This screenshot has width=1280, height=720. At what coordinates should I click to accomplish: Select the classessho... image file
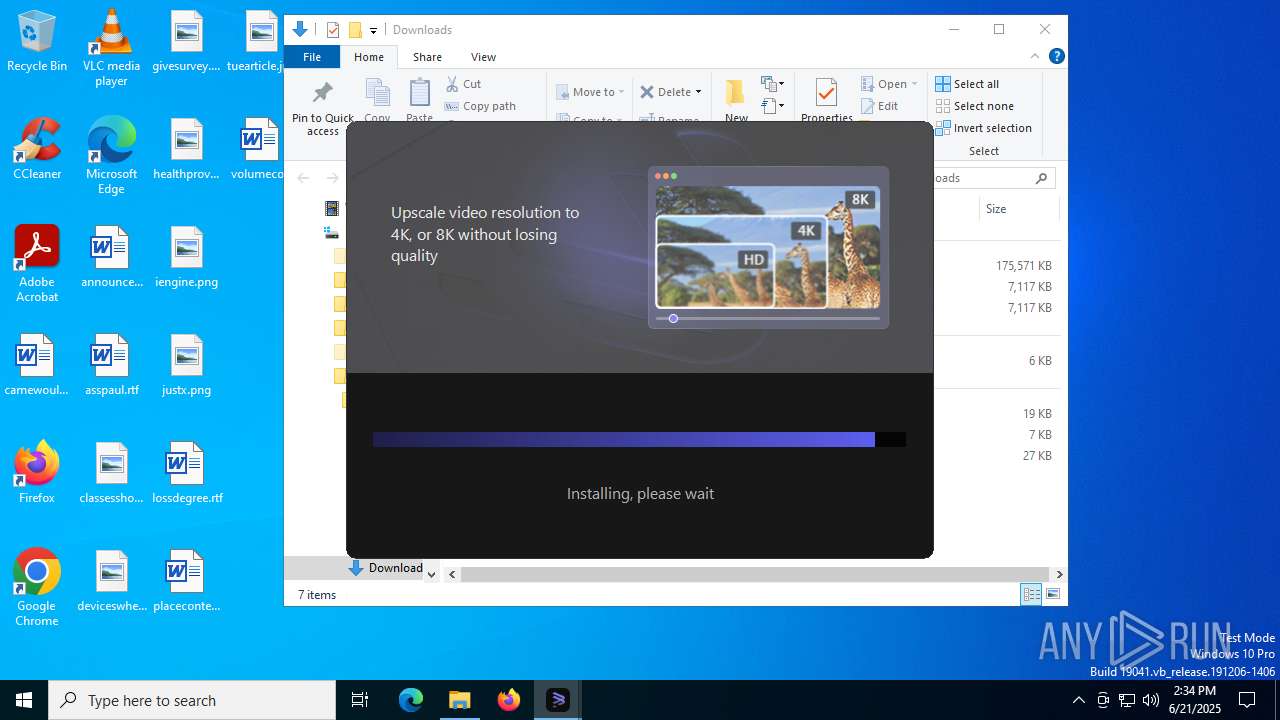111,473
